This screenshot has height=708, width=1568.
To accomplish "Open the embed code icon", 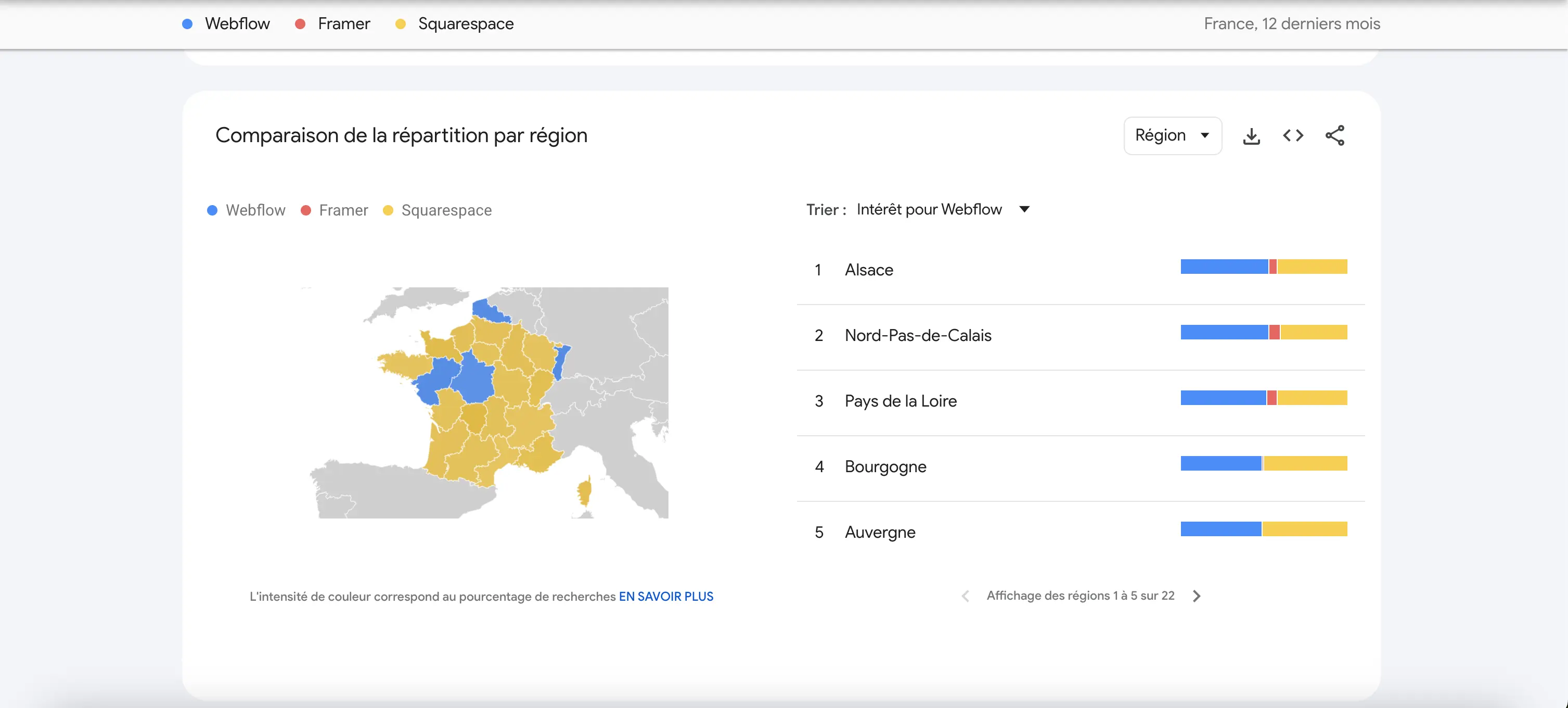I will 1293,135.
